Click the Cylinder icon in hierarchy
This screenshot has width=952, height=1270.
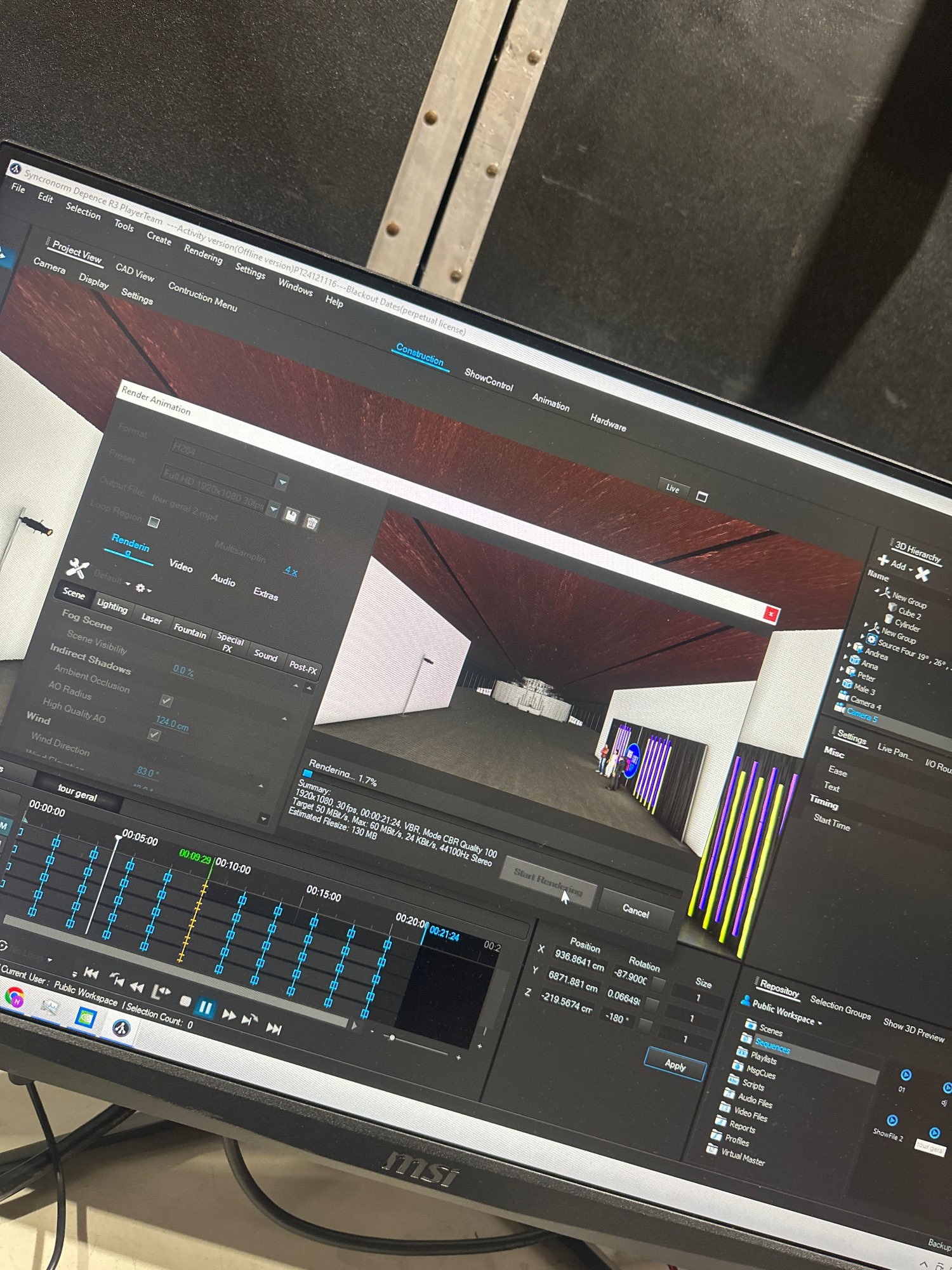[889, 620]
